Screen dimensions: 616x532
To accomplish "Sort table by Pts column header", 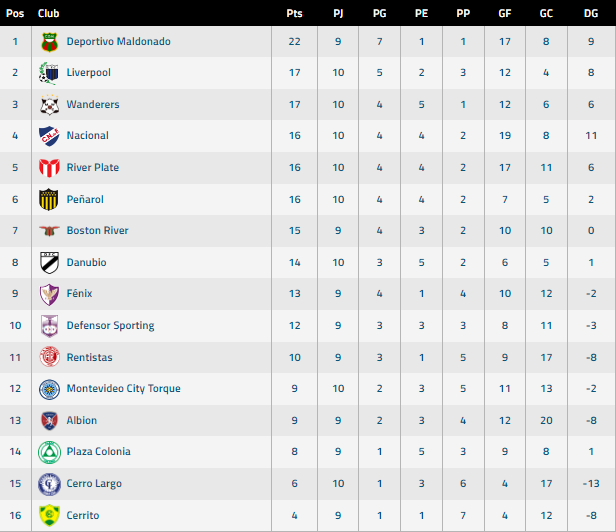I will (294, 13).
